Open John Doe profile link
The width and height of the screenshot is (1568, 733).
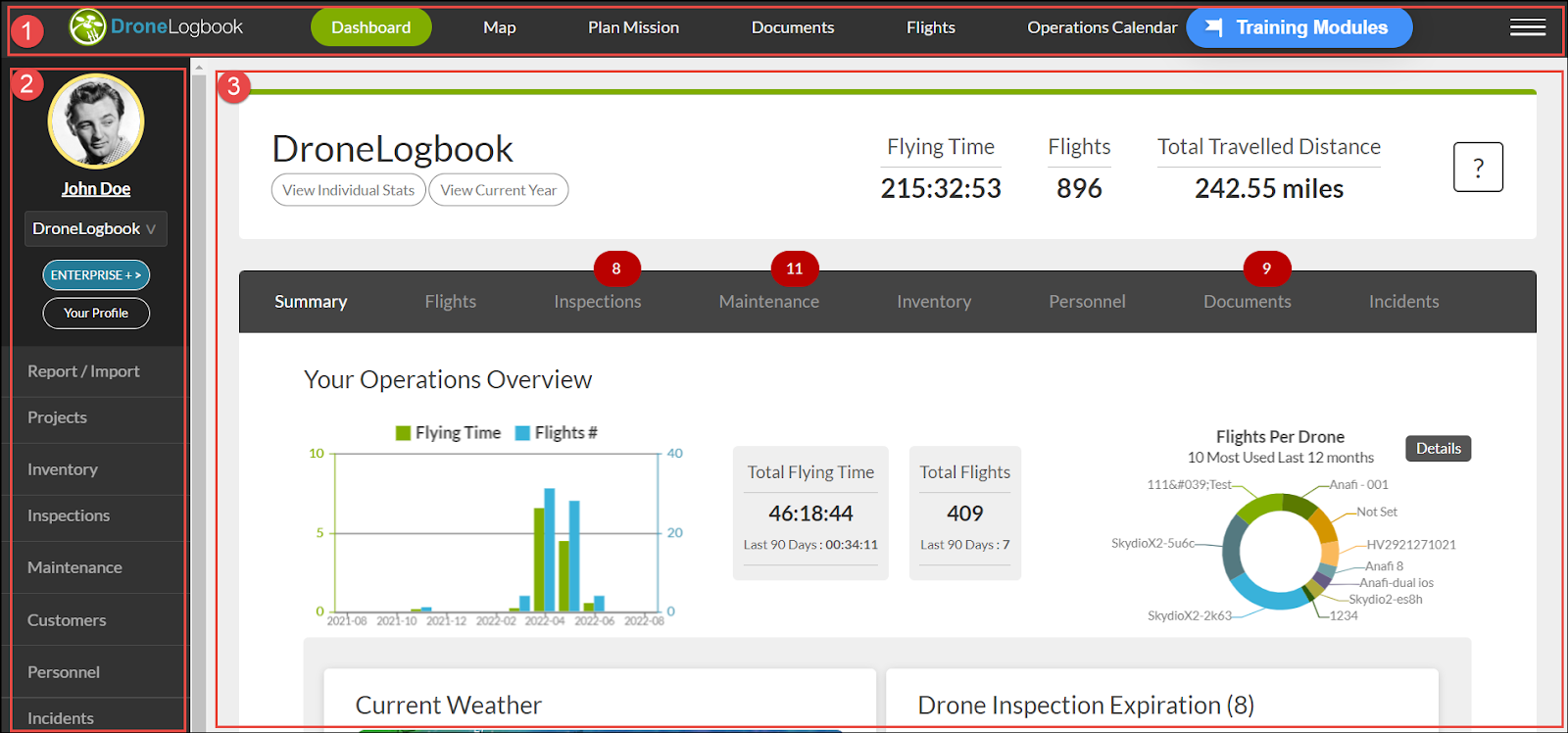(96, 189)
